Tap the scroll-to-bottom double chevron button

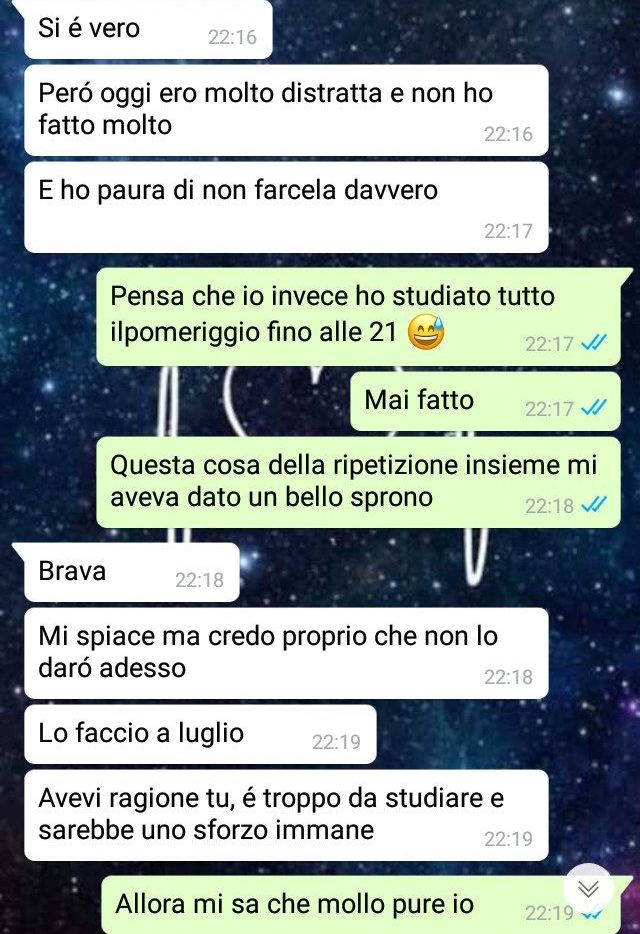click(x=588, y=889)
